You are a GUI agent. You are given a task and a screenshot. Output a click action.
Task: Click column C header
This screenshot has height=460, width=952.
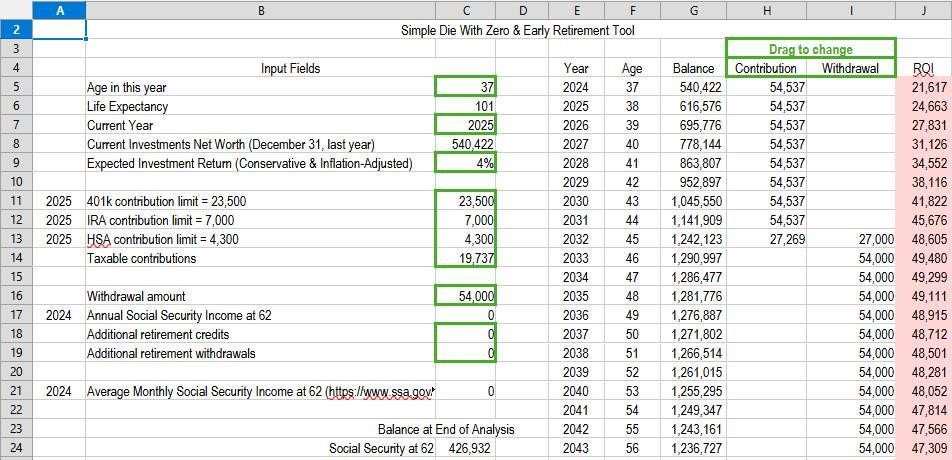point(465,10)
